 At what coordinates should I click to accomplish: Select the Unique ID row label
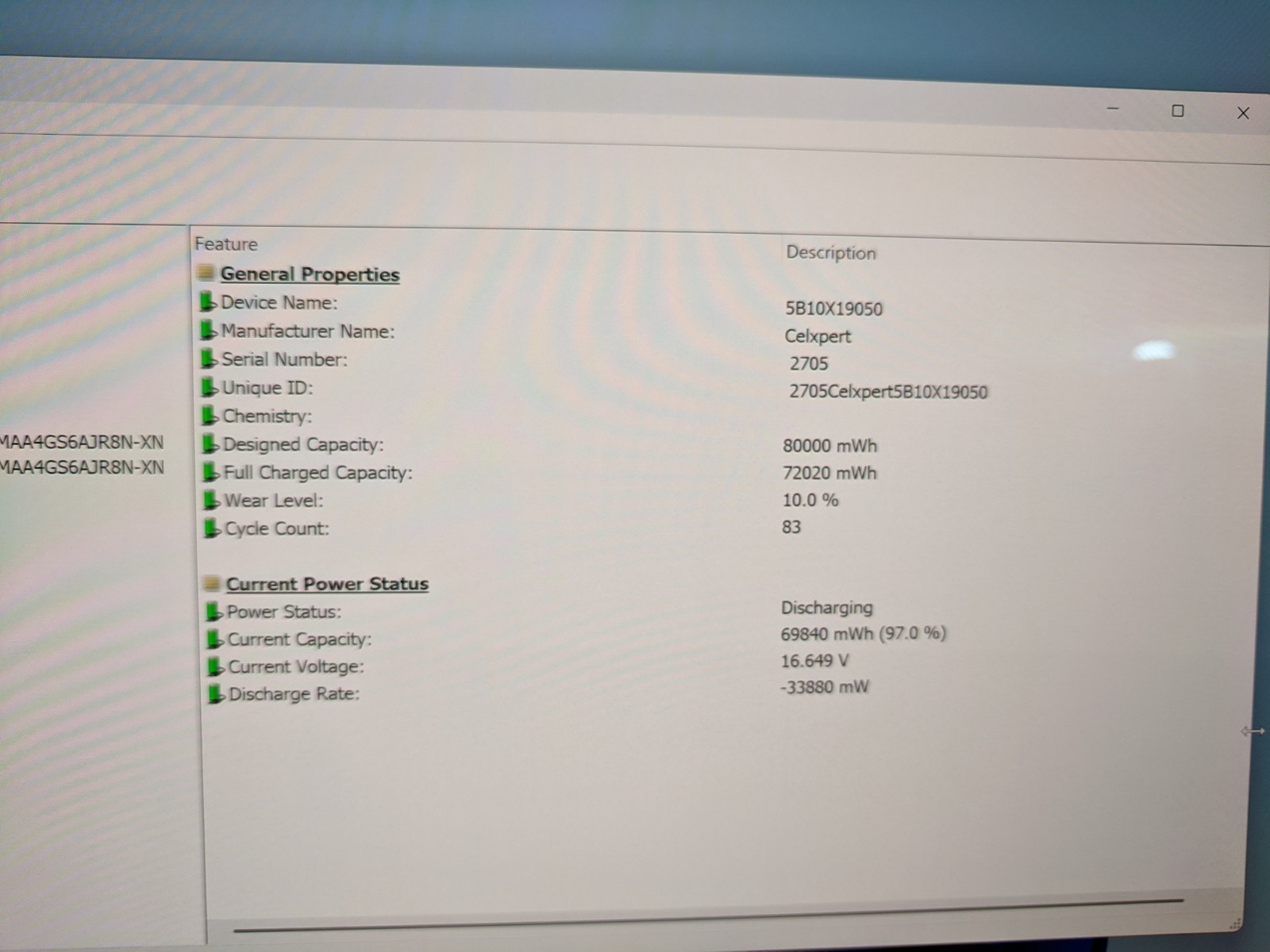267,388
